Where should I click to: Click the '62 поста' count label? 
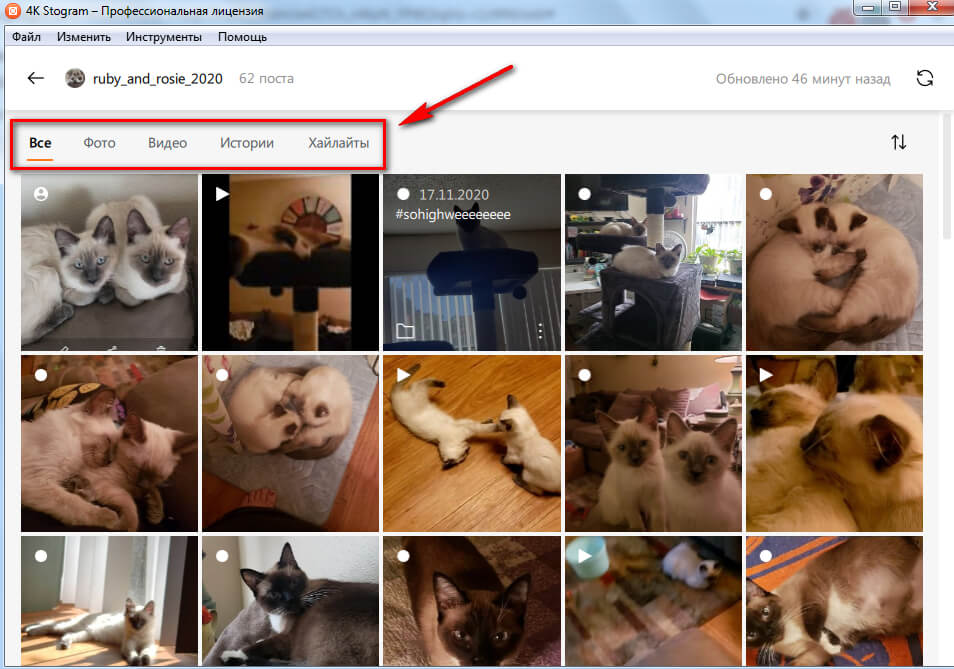[x=266, y=78]
